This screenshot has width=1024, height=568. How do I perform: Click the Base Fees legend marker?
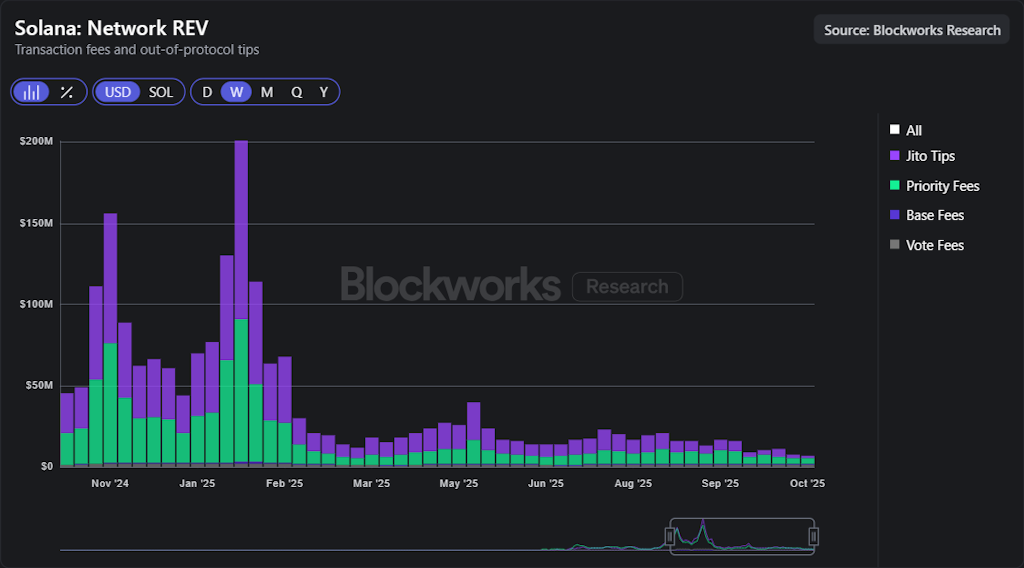tap(894, 215)
